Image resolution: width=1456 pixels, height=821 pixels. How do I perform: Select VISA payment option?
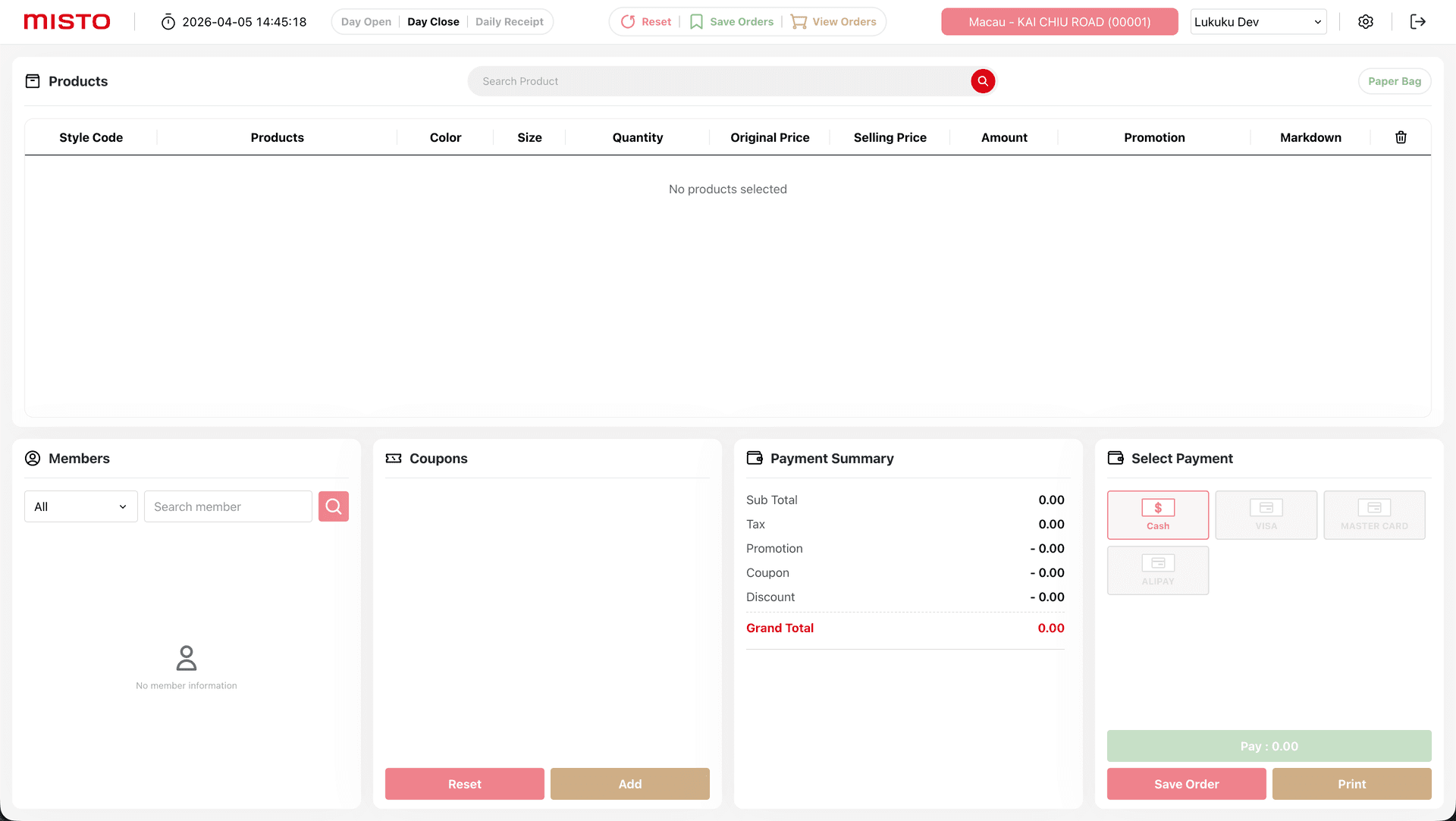(x=1266, y=515)
